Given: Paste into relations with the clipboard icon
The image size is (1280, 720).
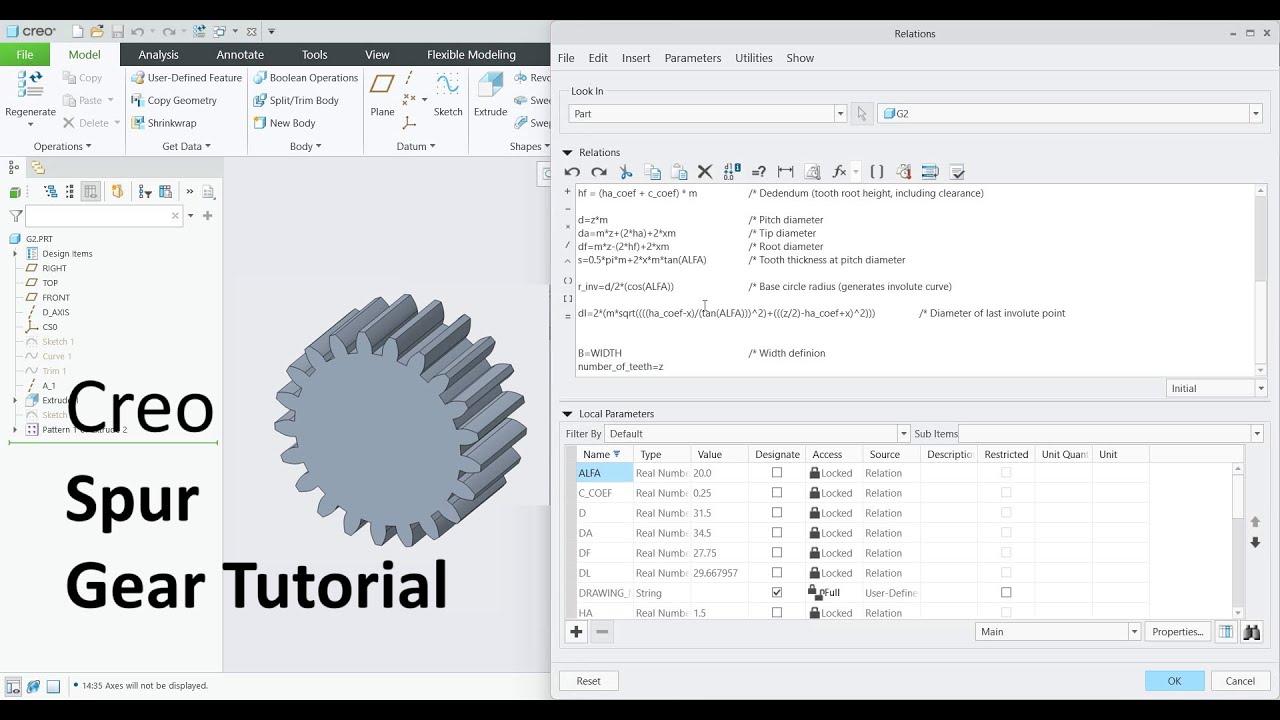Looking at the screenshot, I should pyautogui.click(x=679, y=172).
